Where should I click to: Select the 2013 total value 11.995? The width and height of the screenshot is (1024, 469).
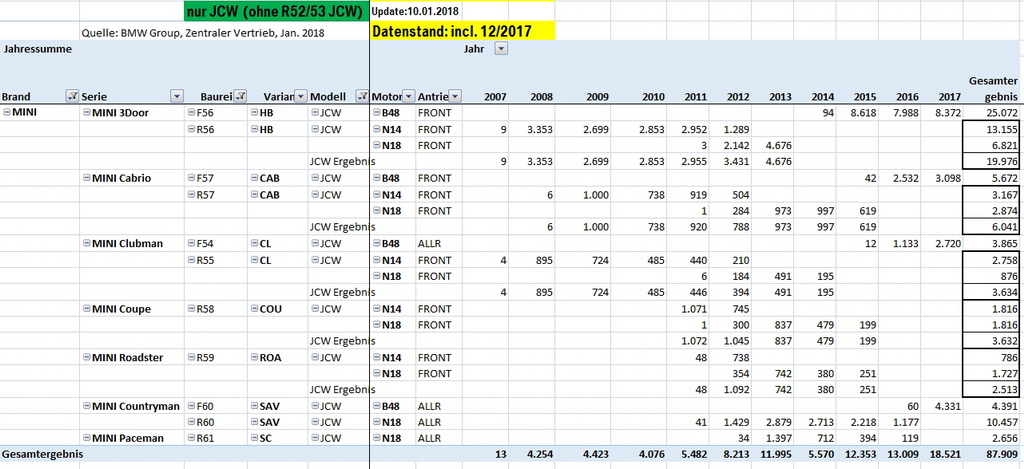pos(775,454)
